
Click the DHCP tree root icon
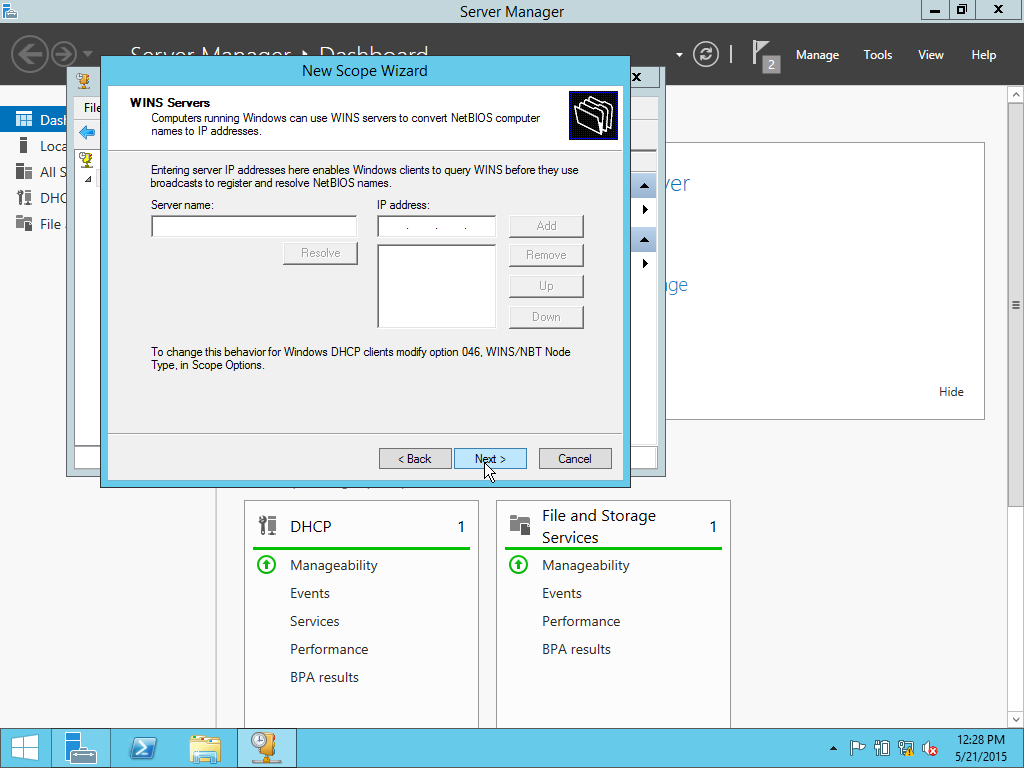pyautogui.click(x=86, y=159)
